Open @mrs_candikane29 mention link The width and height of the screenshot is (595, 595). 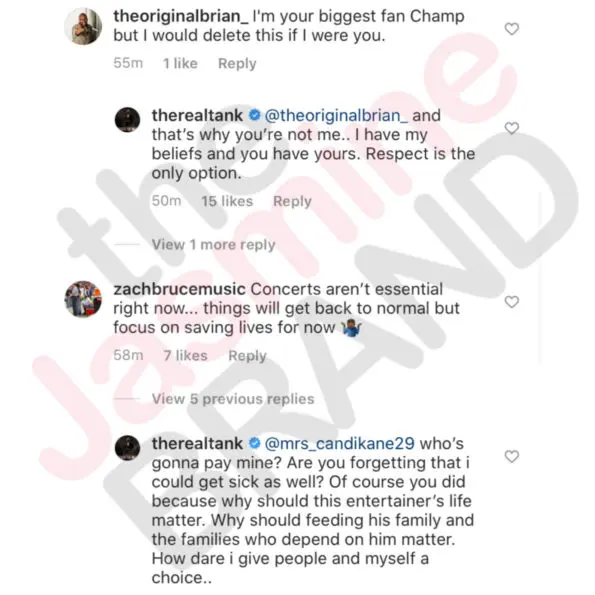pyautogui.click(x=339, y=444)
